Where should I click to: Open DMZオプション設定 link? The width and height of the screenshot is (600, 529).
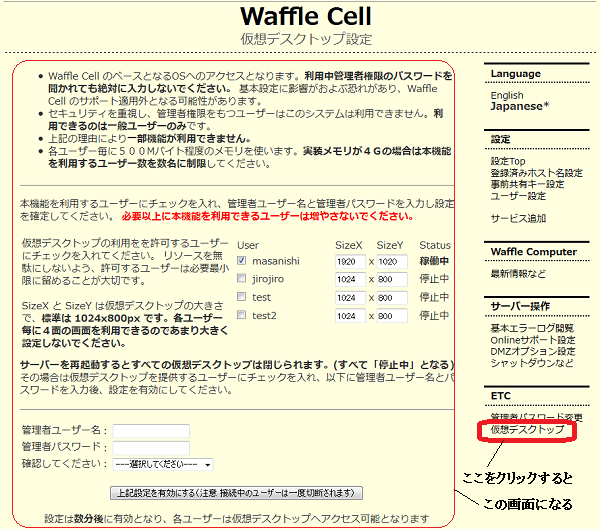point(533,351)
